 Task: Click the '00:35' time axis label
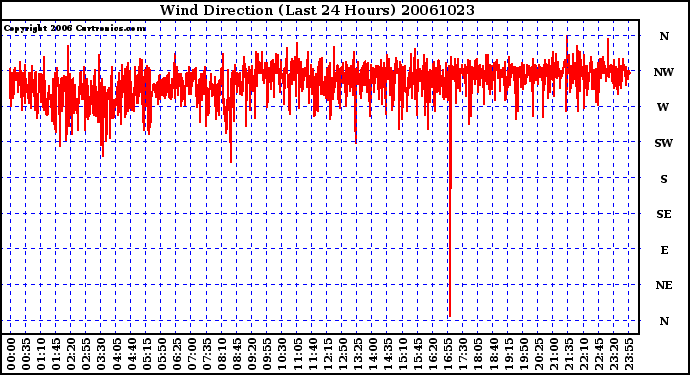pyautogui.click(x=26, y=354)
